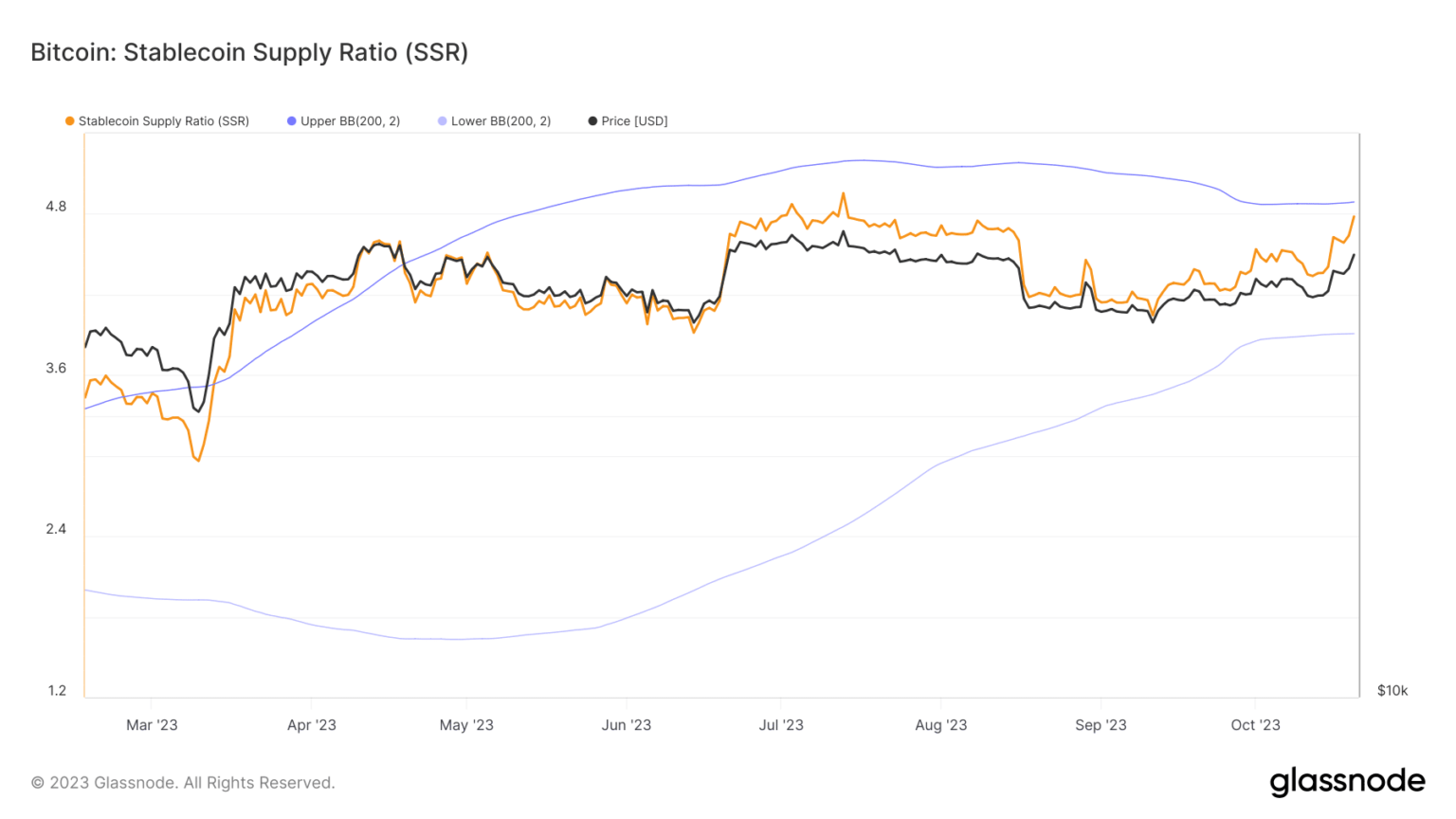Screen dimensions: 1456x819
Task: Click the orange Stablecoin Supply Ratio legend dot
Action: pos(69,121)
